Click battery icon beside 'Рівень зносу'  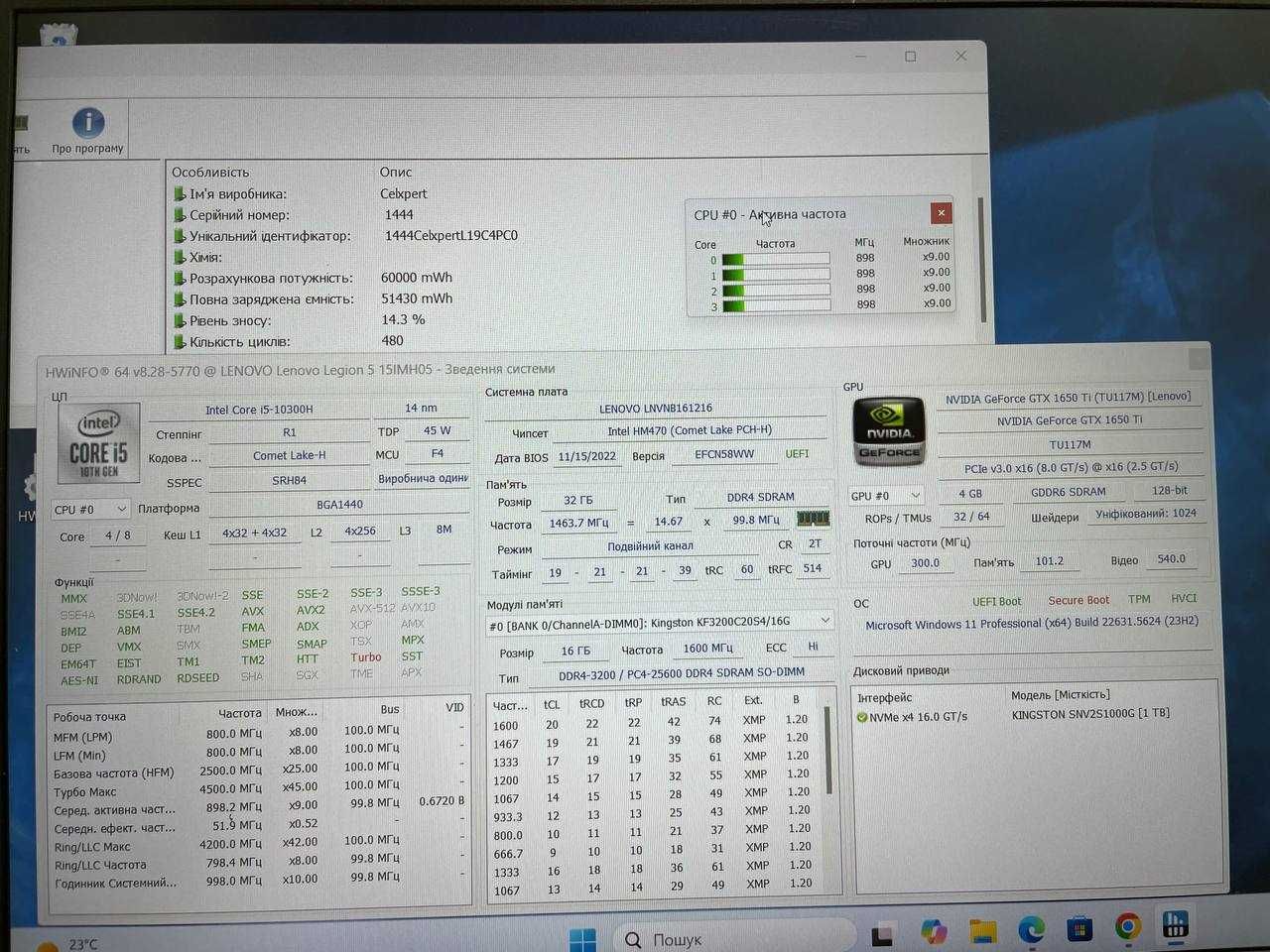coord(180,320)
